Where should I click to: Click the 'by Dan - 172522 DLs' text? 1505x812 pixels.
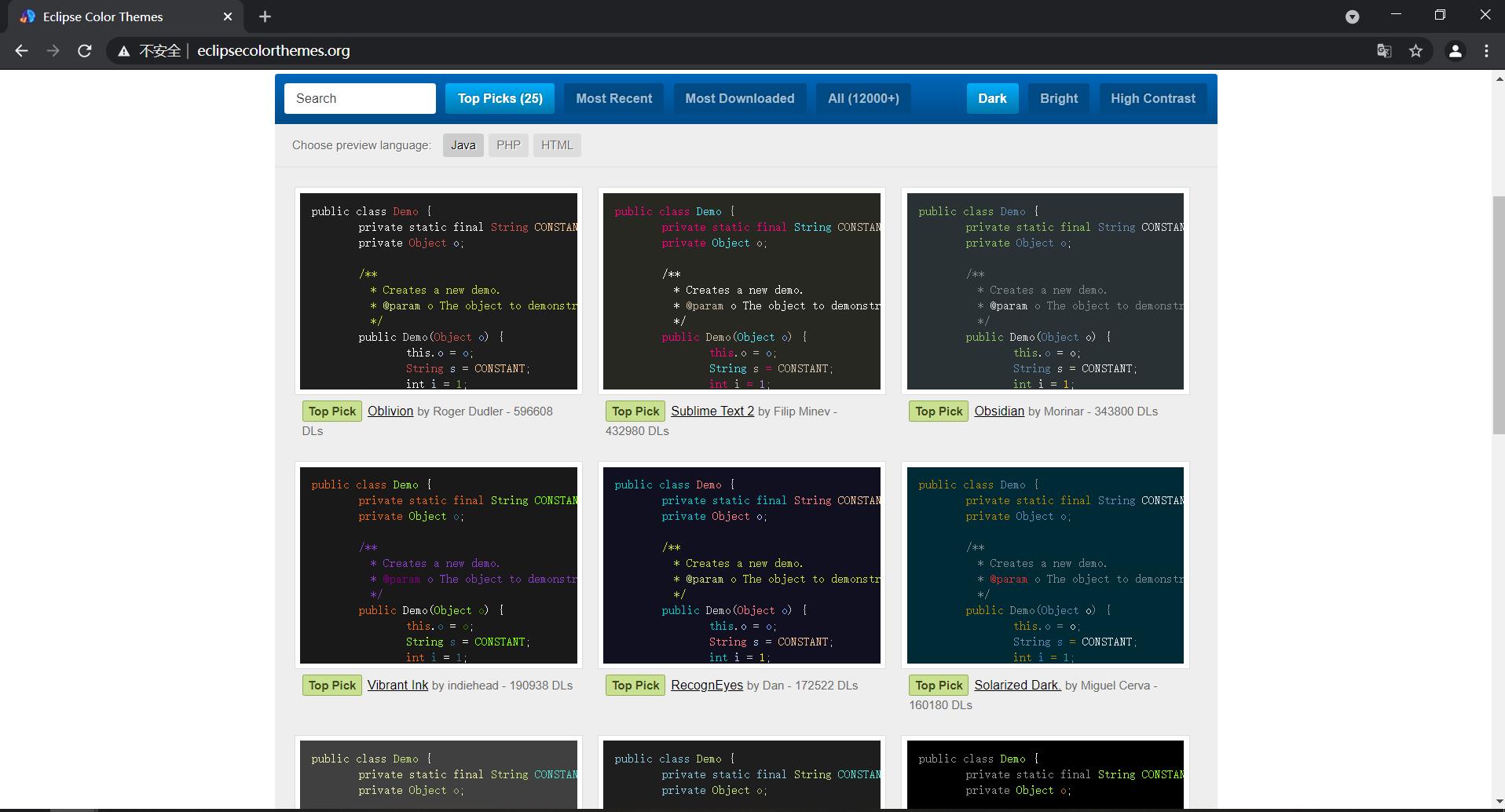(802, 686)
